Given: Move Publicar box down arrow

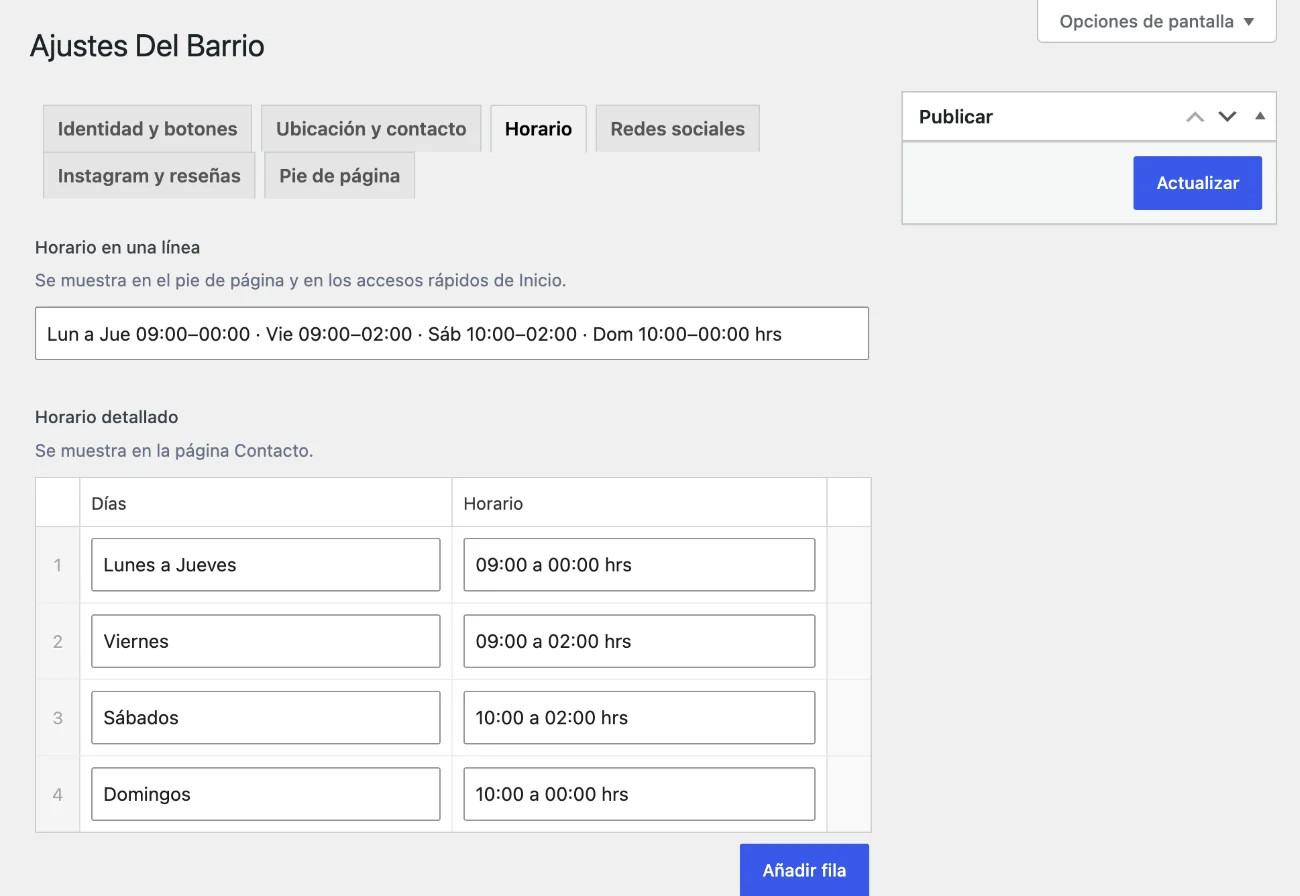Looking at the screenshot, I should pyautogui.click(x=1227, y=117).
